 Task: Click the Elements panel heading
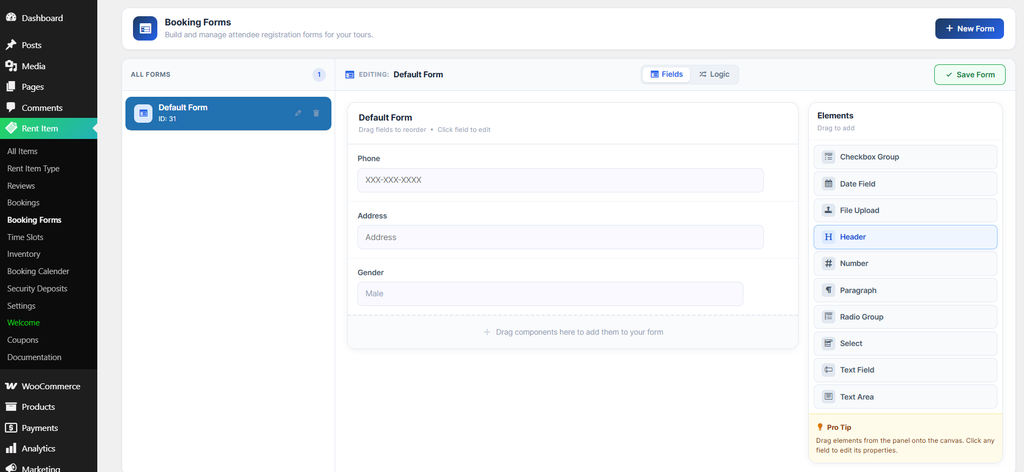[x=835, y=116]
